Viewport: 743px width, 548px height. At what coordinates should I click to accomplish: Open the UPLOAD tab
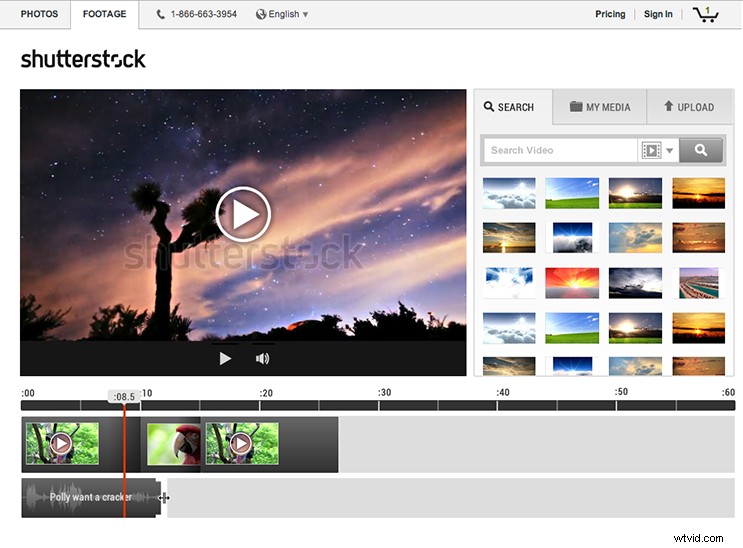[x=689, y=107]
